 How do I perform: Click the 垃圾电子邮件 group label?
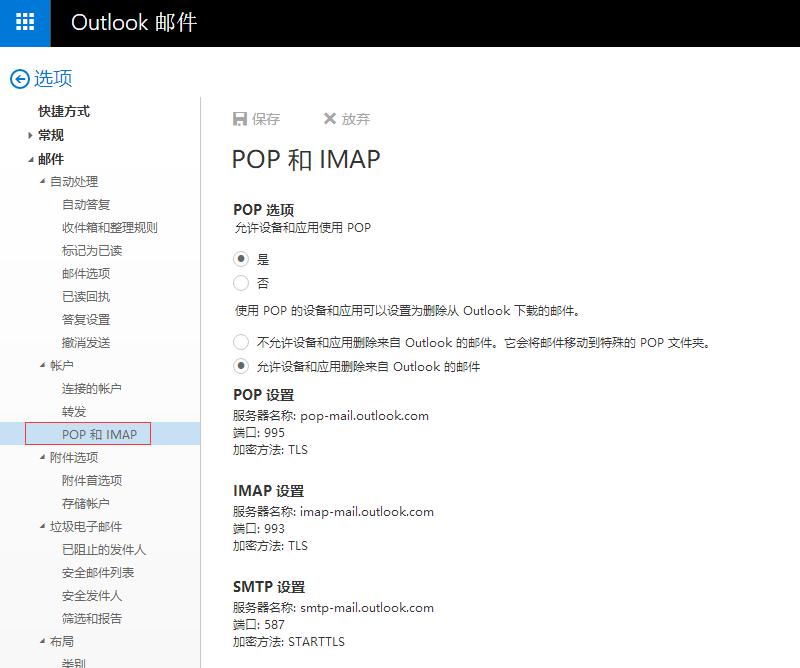tap(86, 526)
